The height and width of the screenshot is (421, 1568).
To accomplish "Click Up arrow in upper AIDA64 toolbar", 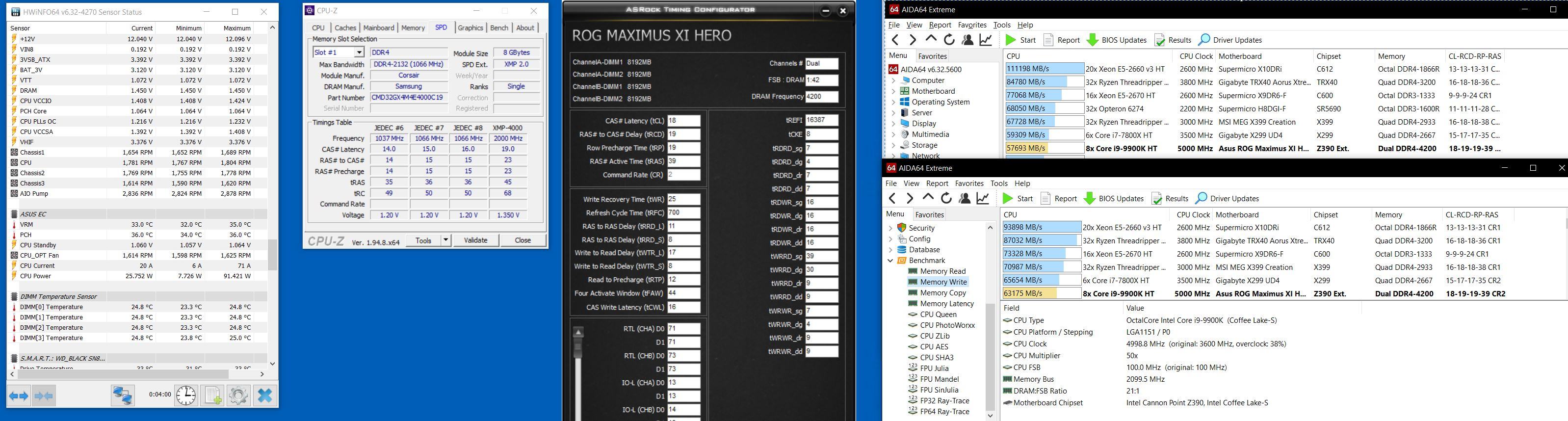I will (931, 40).
